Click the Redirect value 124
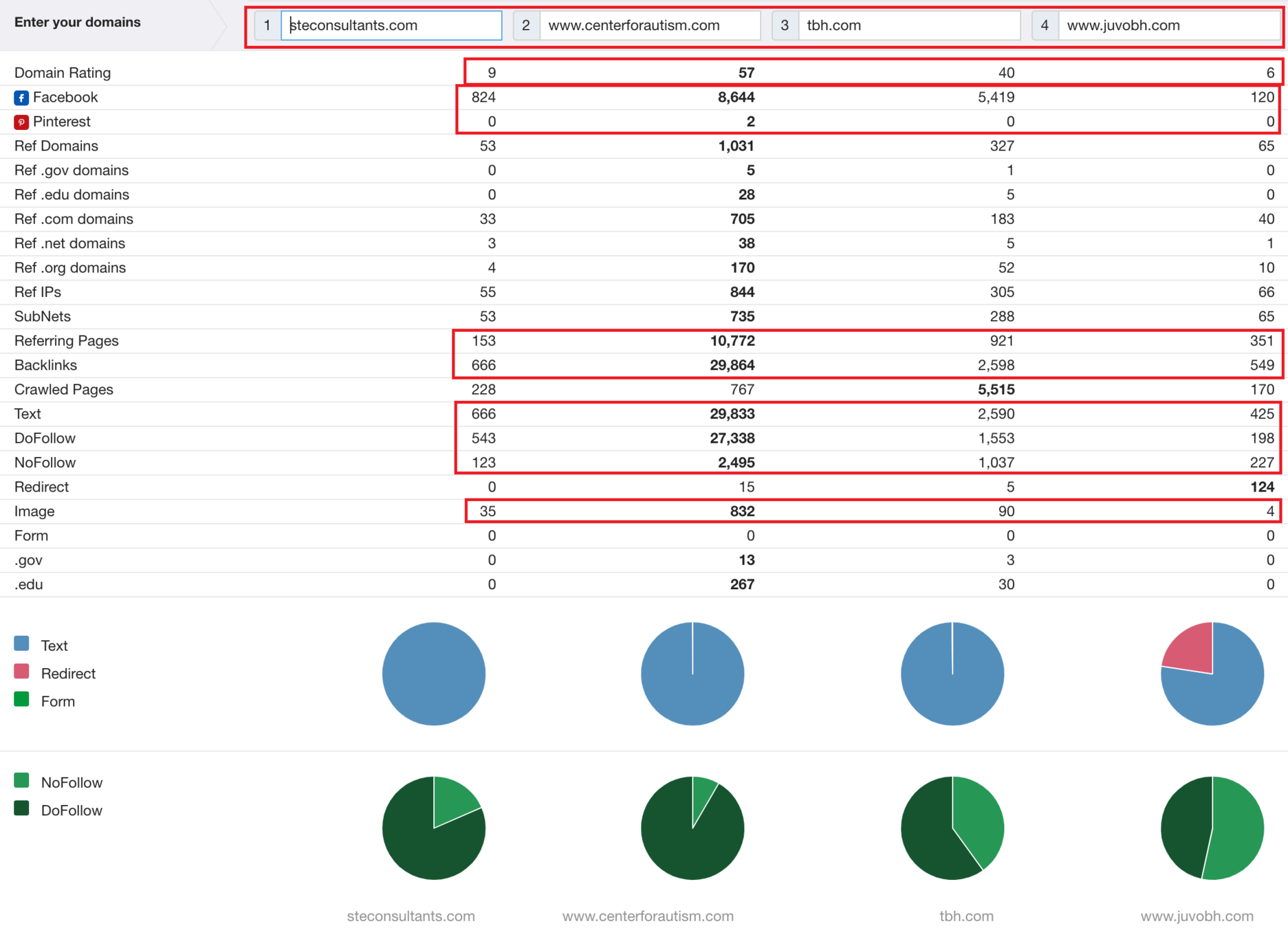Viewport: 1288px width, 928px height. click(x=1262, y=487)
